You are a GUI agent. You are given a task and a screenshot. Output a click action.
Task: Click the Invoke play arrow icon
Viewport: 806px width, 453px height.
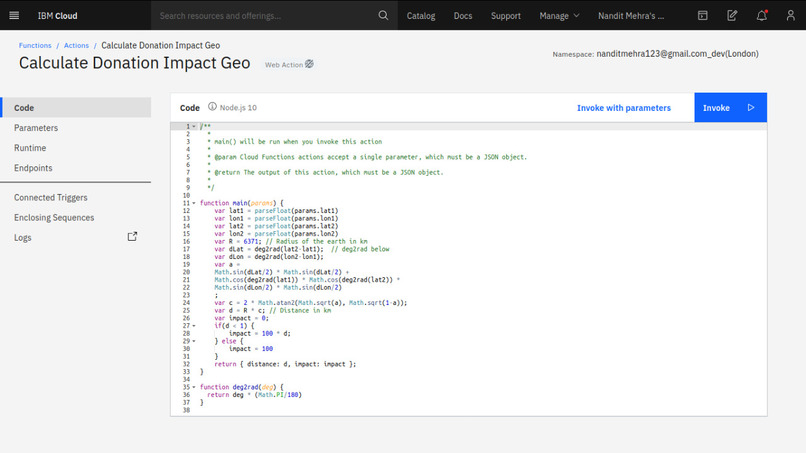coord(751,107)
